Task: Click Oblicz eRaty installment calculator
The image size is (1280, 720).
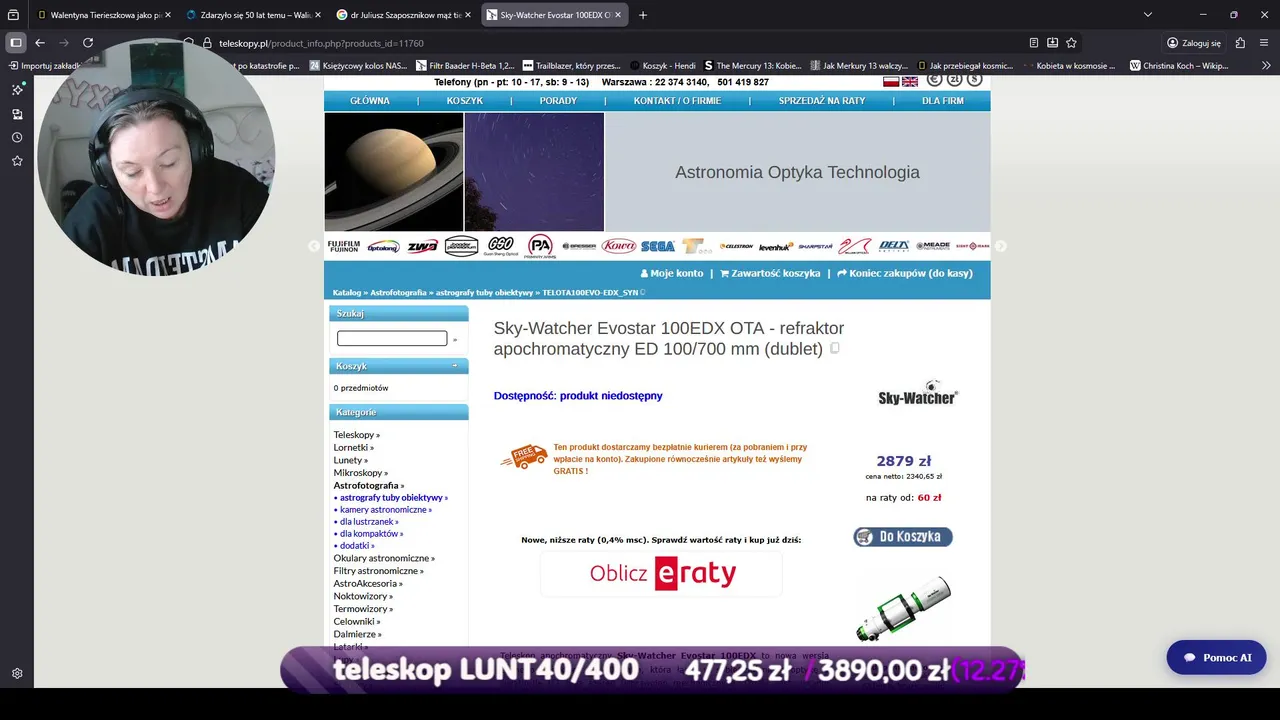Action: pos(662,574)
